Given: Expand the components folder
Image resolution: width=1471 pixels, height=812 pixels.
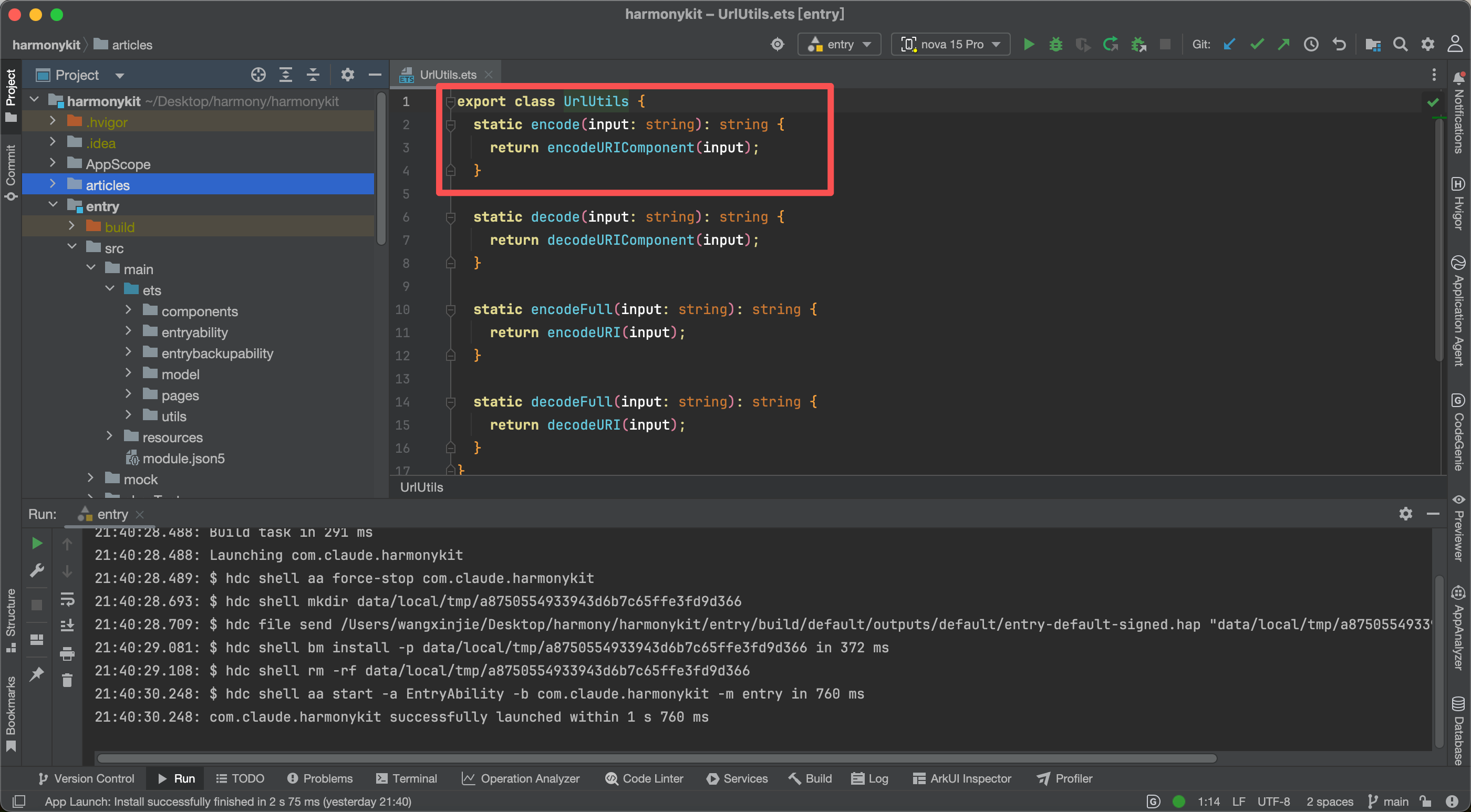Looking at the screenshot, I should (x=129, y=310).
